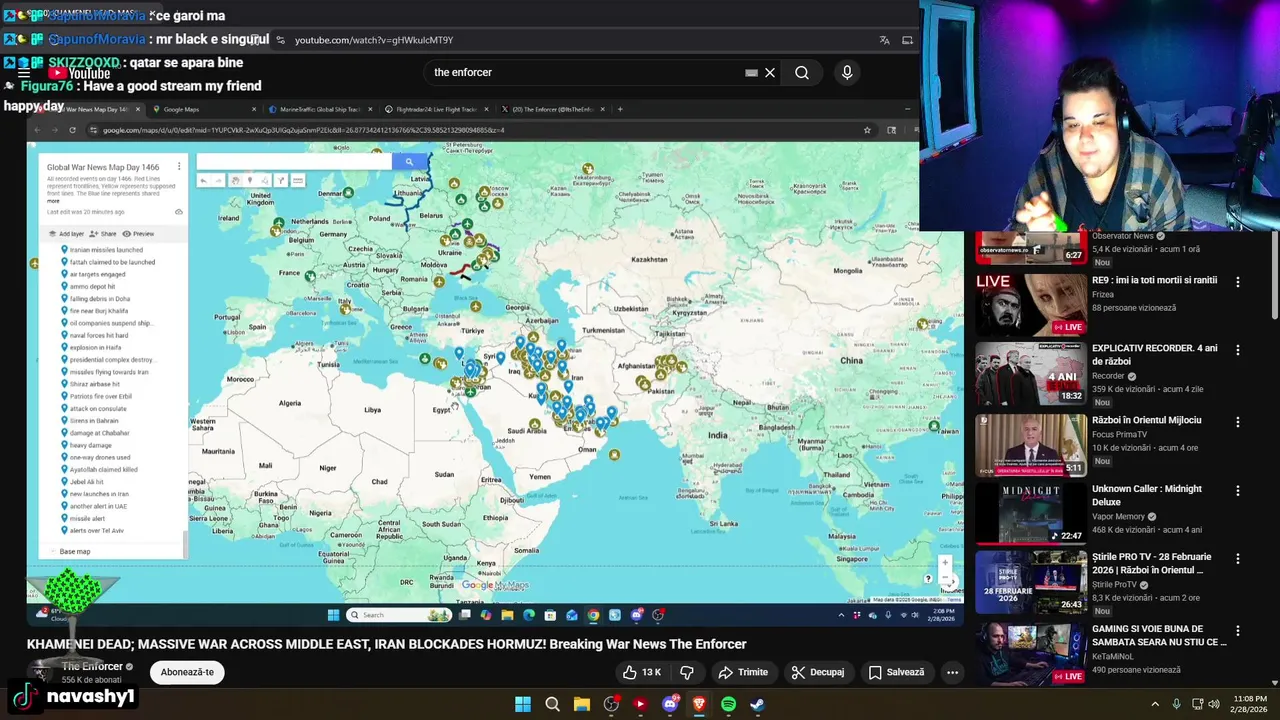1280x720 pixels.
Task: Click the YouTube logo
Action: click(79, 73)
